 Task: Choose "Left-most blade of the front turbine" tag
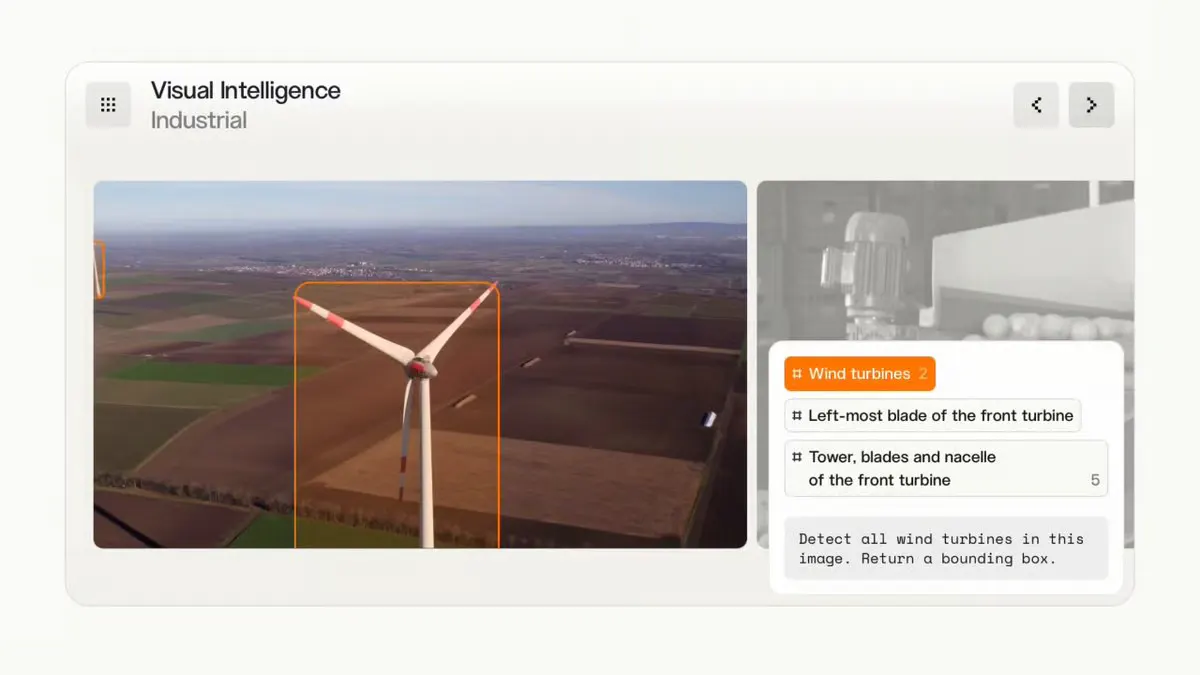(x=932, y=416)
